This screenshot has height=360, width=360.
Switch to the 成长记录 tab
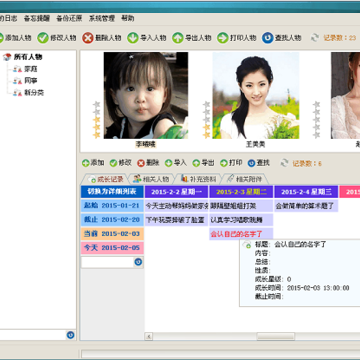(x=105, y=179)
